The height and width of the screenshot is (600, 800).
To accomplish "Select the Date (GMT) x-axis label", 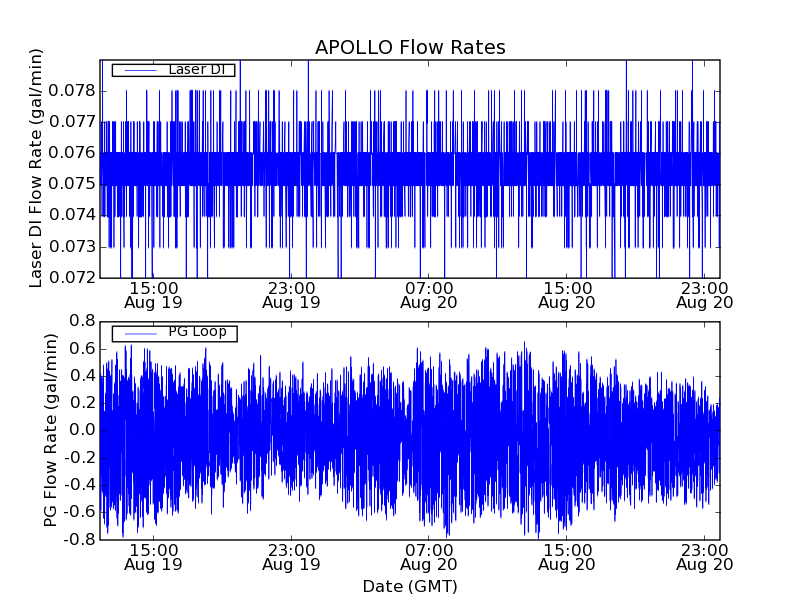I will pos(410,586).
